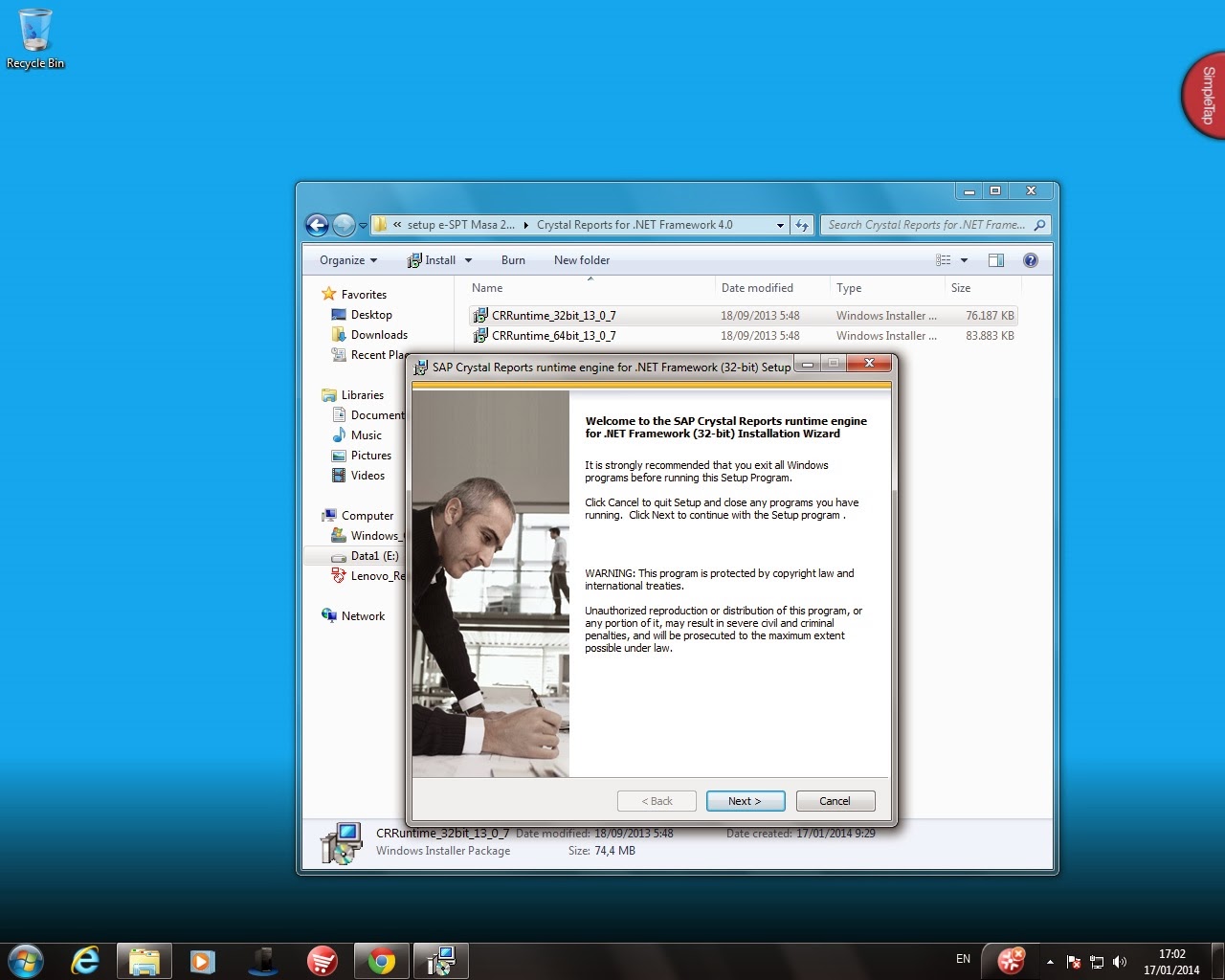
Task: Open the Recycle Bin desktop icon
Action: [35, 38]
